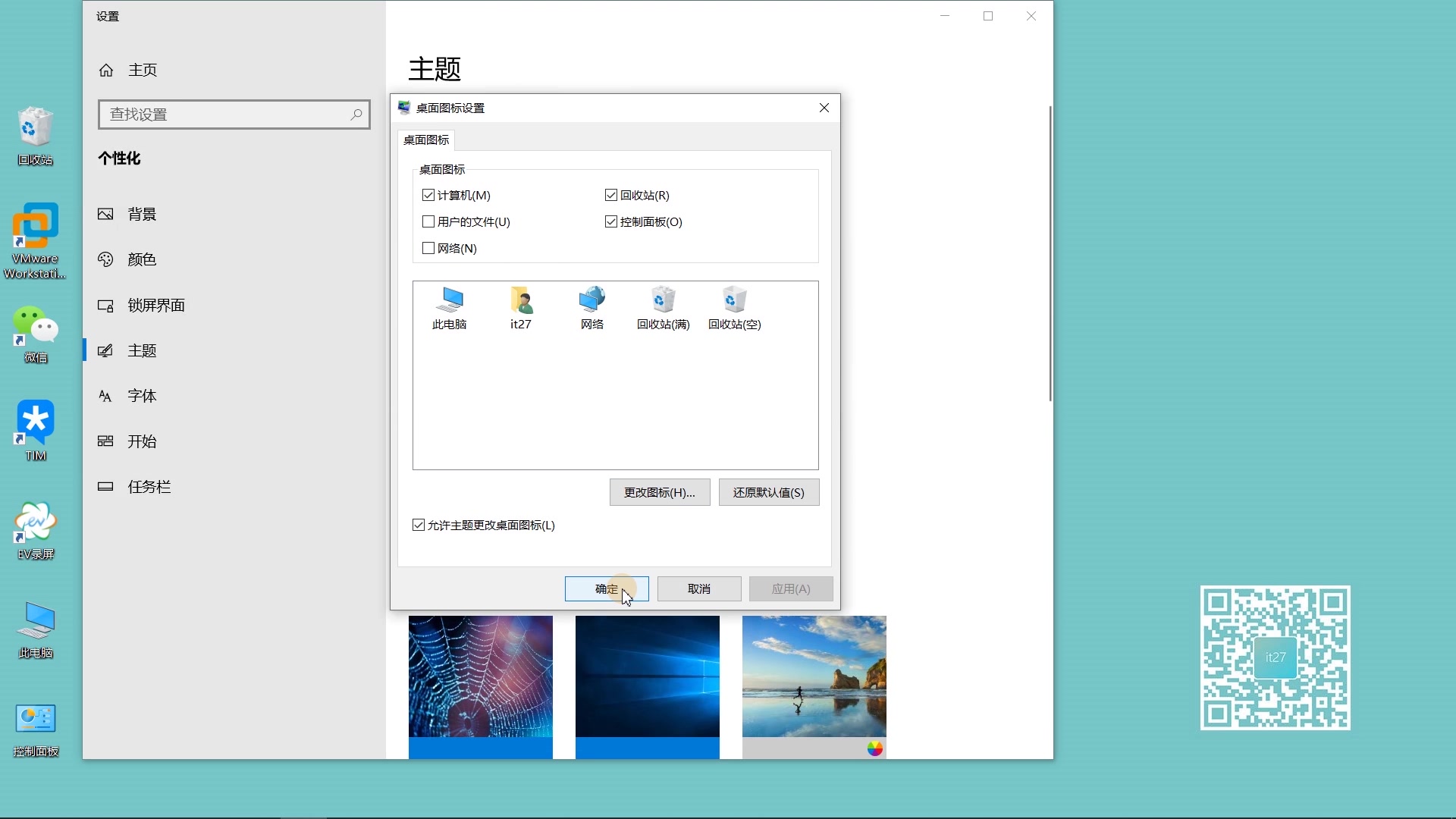Select the 网络 icon in the preview list
The width and height of the screenshot is (1456, 819).
pos(591,307)
